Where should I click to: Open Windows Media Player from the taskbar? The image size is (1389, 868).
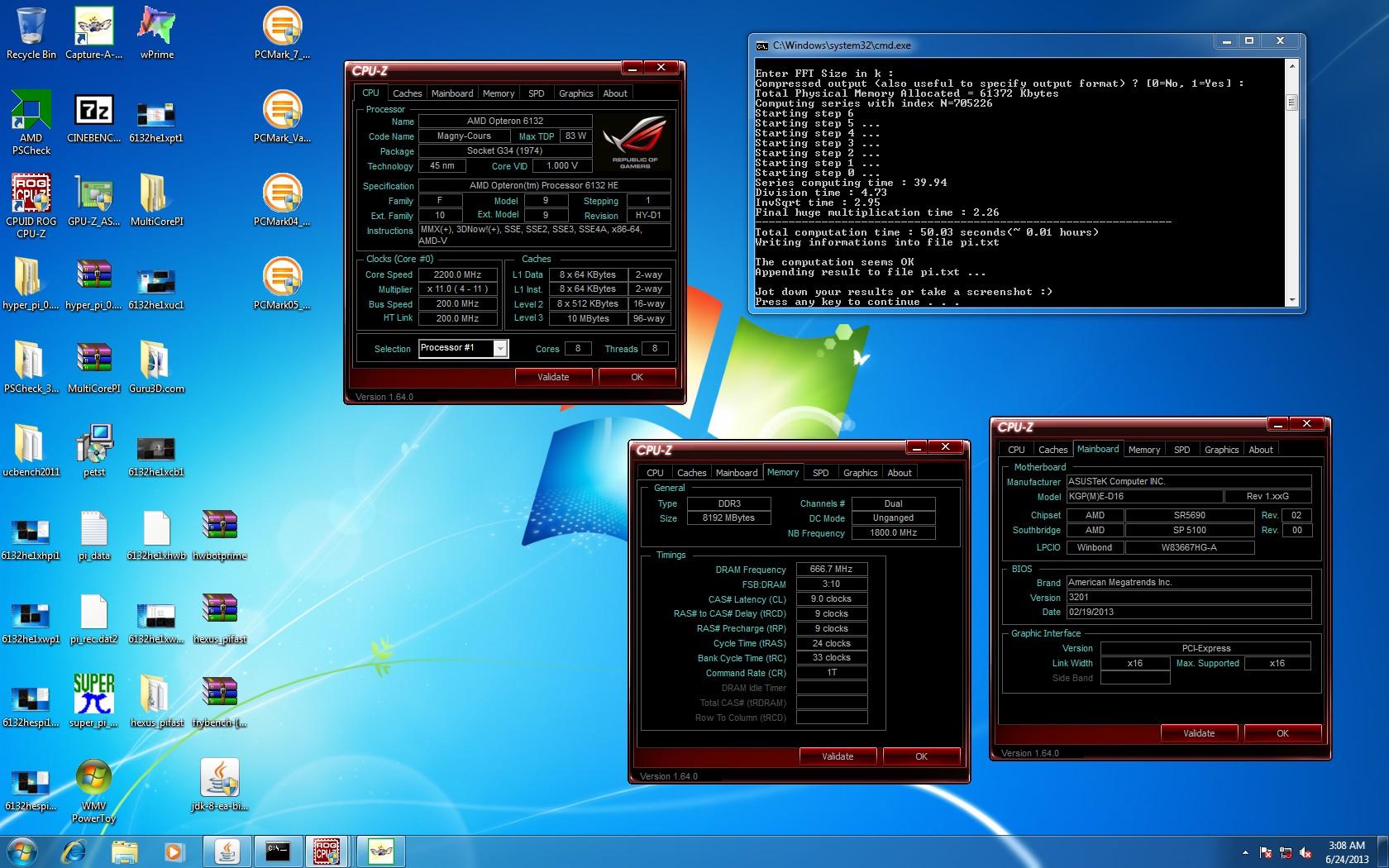pyautogui.click(x=174, y=851)
